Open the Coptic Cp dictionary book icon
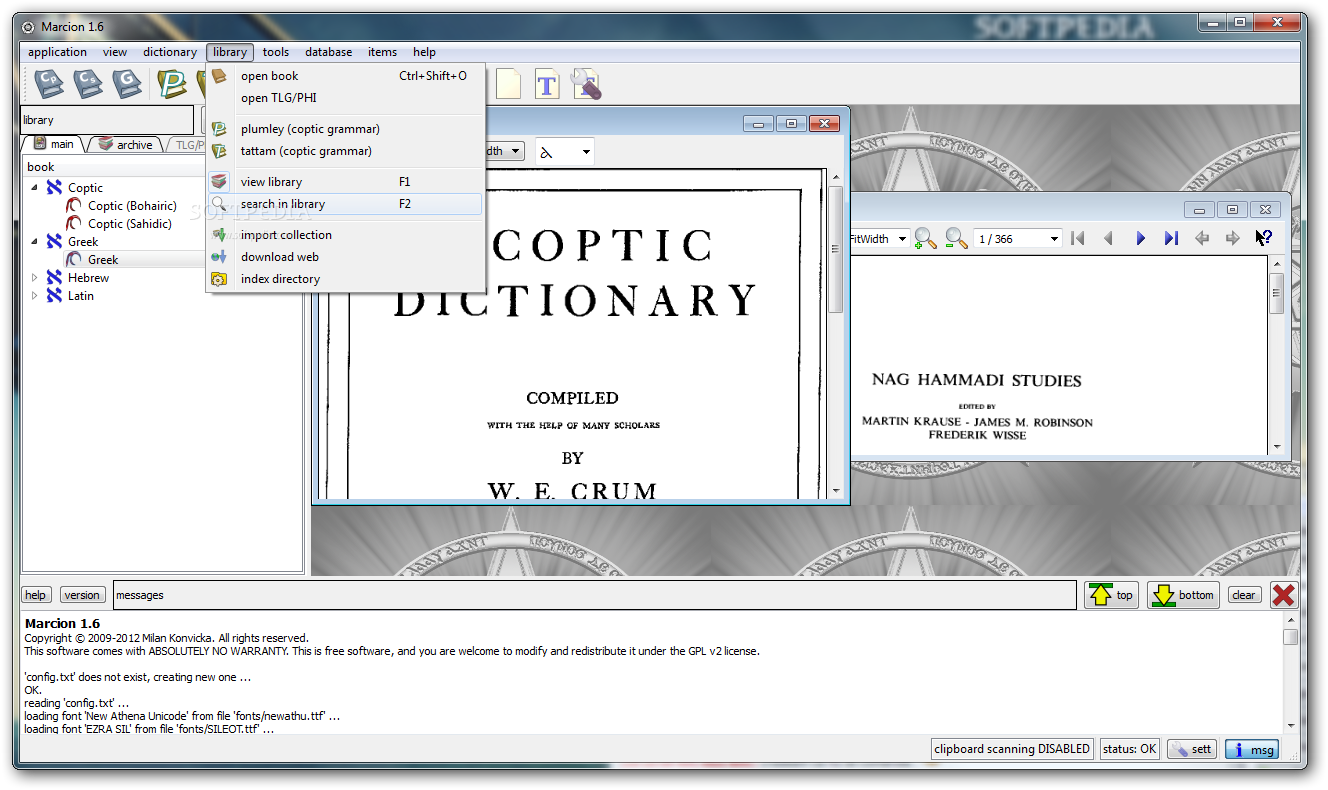Image resolution: width=1328 pixels, height=790 pixels. pyautogui.click(x=47, y=84)
